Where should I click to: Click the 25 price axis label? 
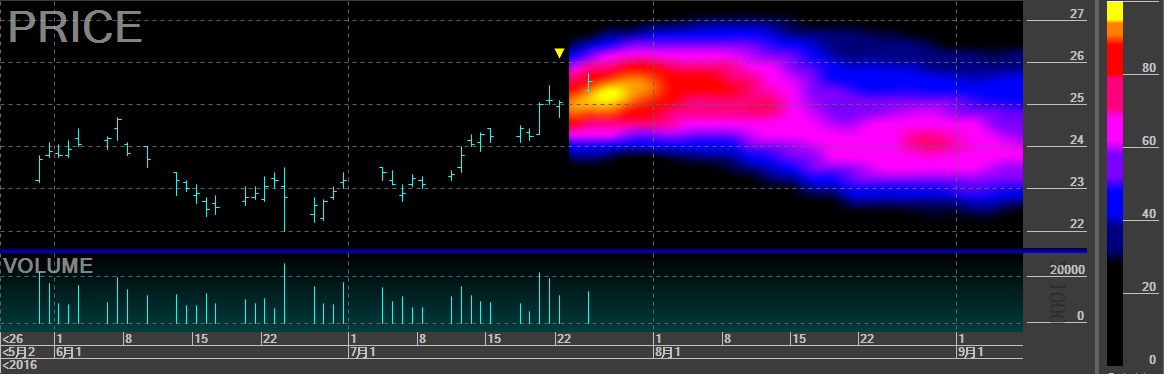click(x=1076, y=97)
